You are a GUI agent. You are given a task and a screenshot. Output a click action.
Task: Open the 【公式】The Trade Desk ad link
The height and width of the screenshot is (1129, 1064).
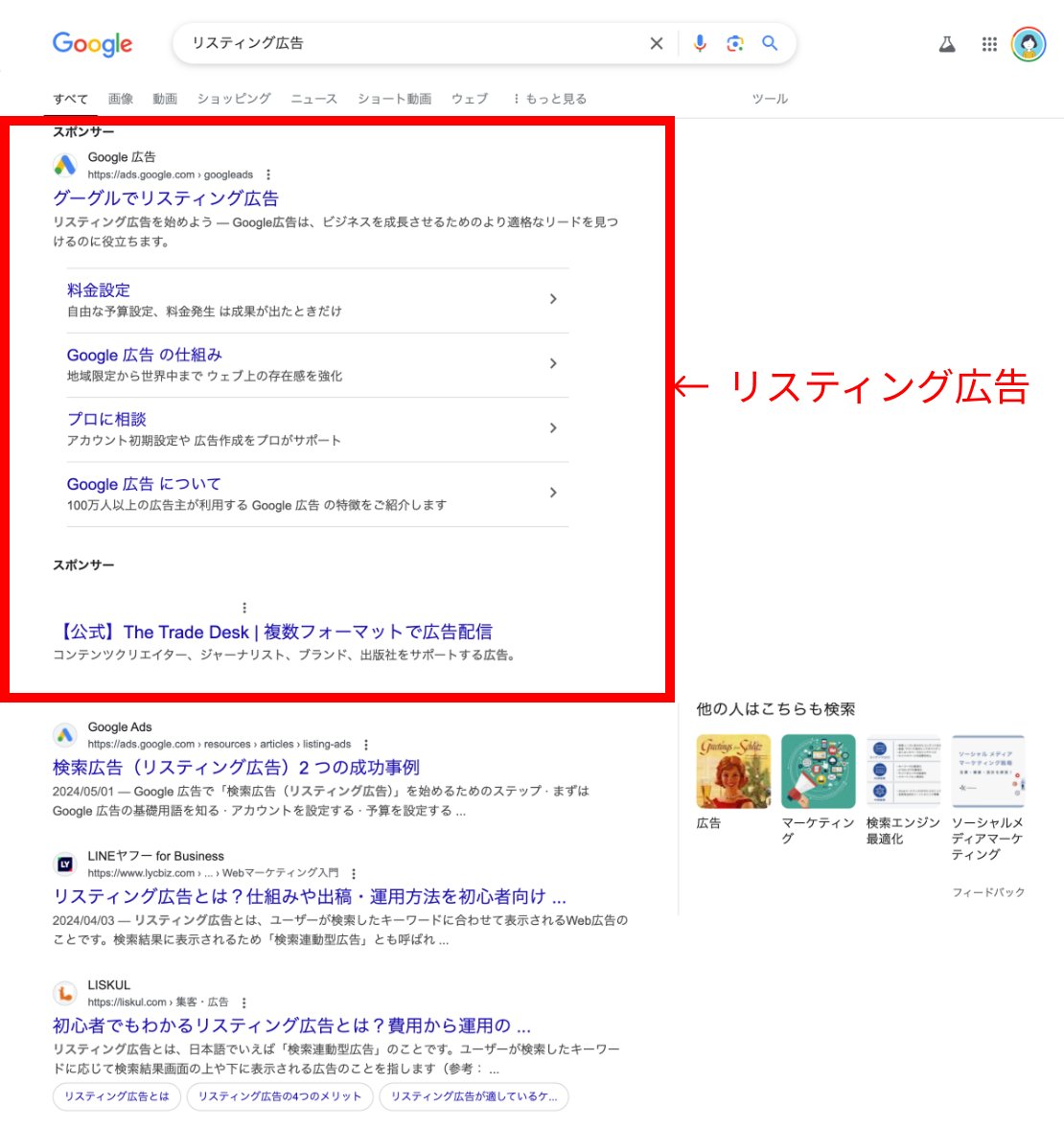click(273, 633)
